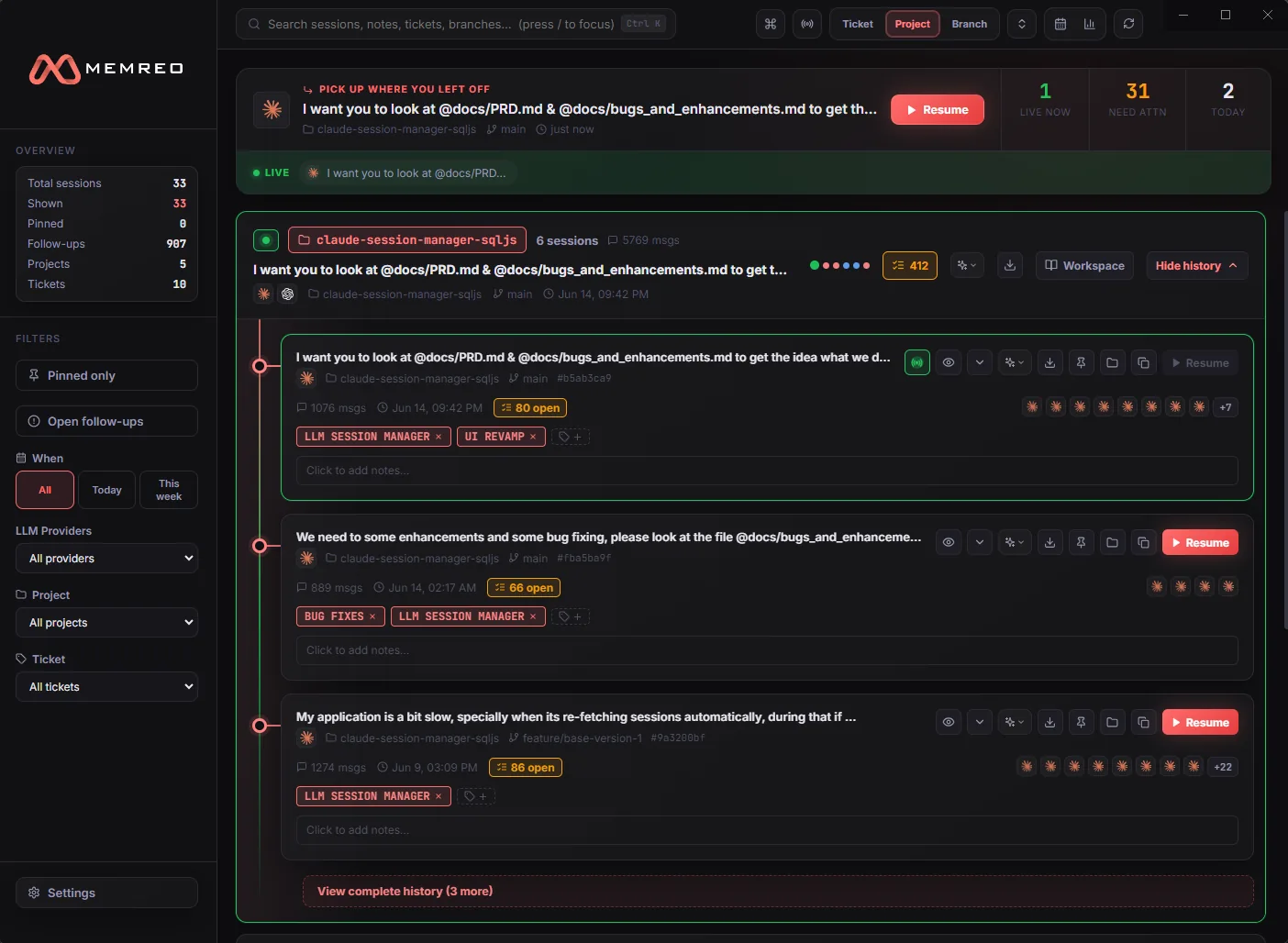The width and height of the screenshot is (1288, 943).
Task: Add notes to the BUG FIXES session
Action: 767,650
